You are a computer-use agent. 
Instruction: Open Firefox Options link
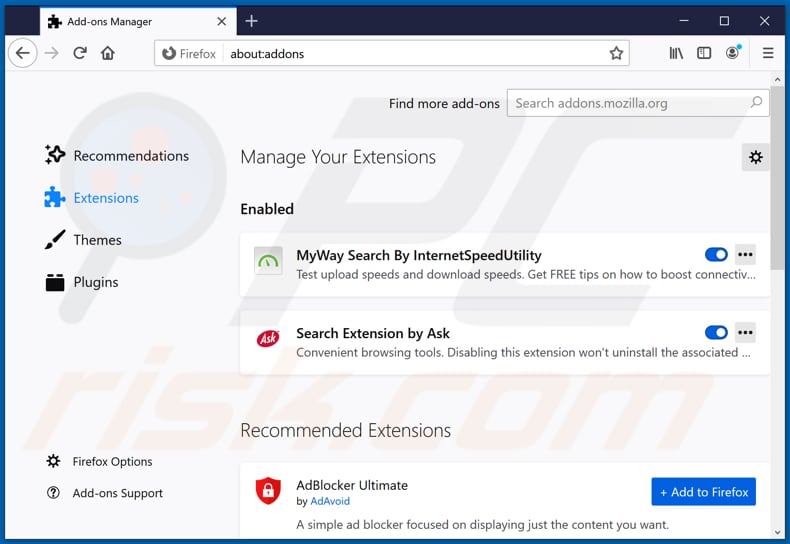tap(99, 461)
